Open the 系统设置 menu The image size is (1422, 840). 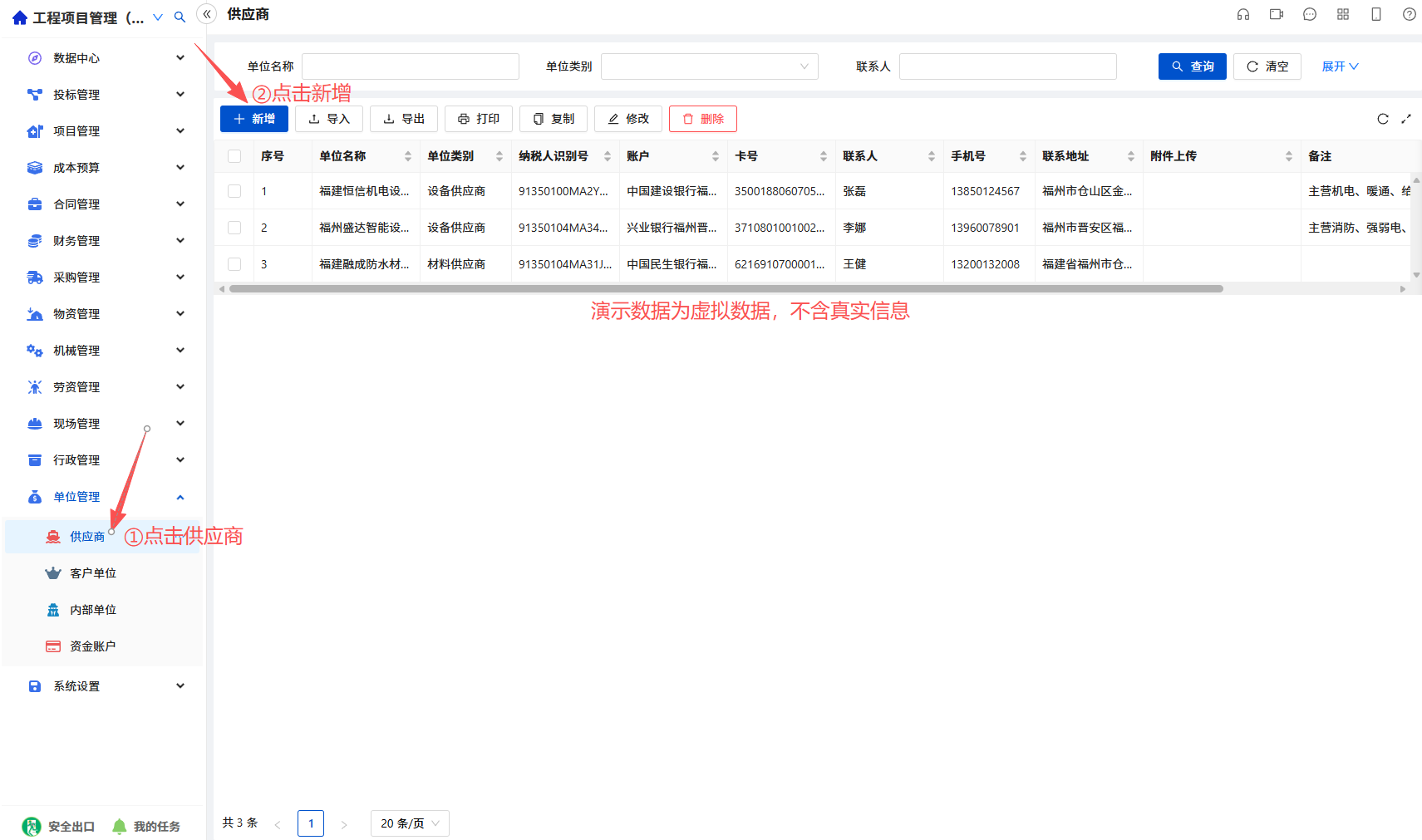(x=103, y=686)
